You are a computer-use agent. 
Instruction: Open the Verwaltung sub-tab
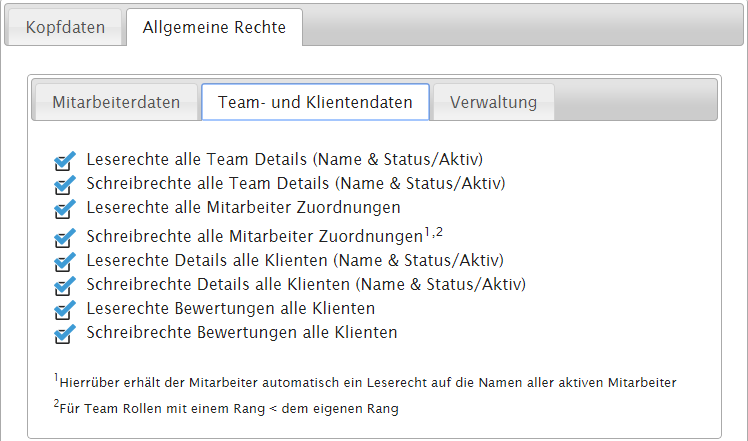pos(493,102)
